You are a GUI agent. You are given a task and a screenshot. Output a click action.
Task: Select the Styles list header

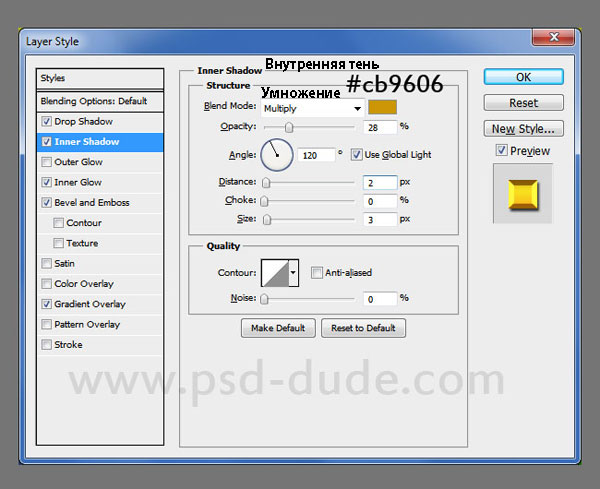click(100, 78)
